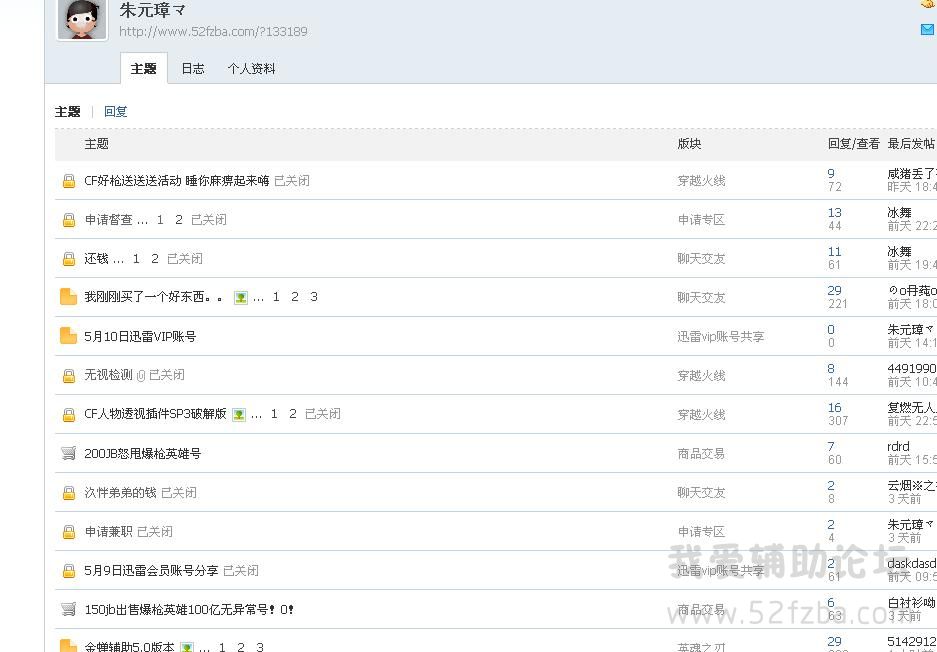937x652 pixels.
Task: Click lock icon beside CF人物透视插件SP3破解版
Action: coord(69,414)
